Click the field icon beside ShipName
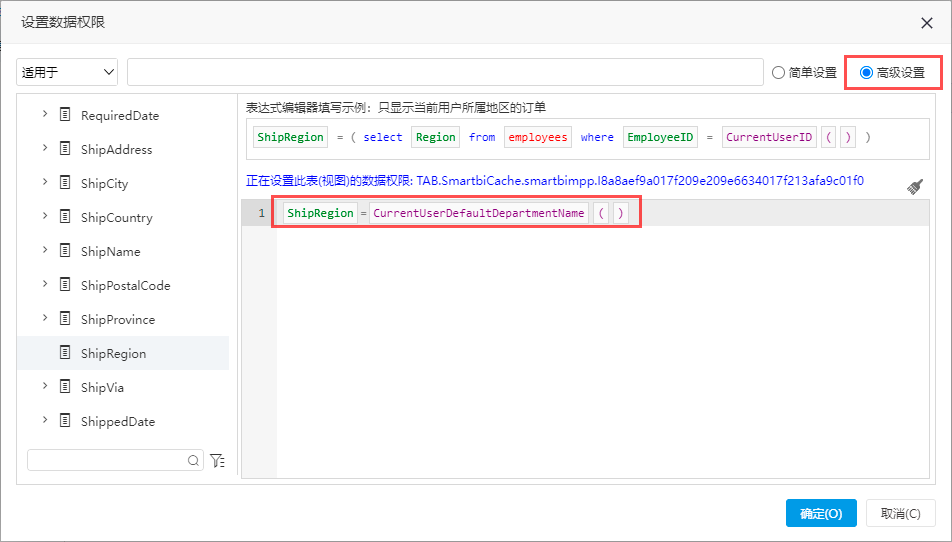Image resolution: width=952 pixels, height=542 pixels. [x=65, y=251]
